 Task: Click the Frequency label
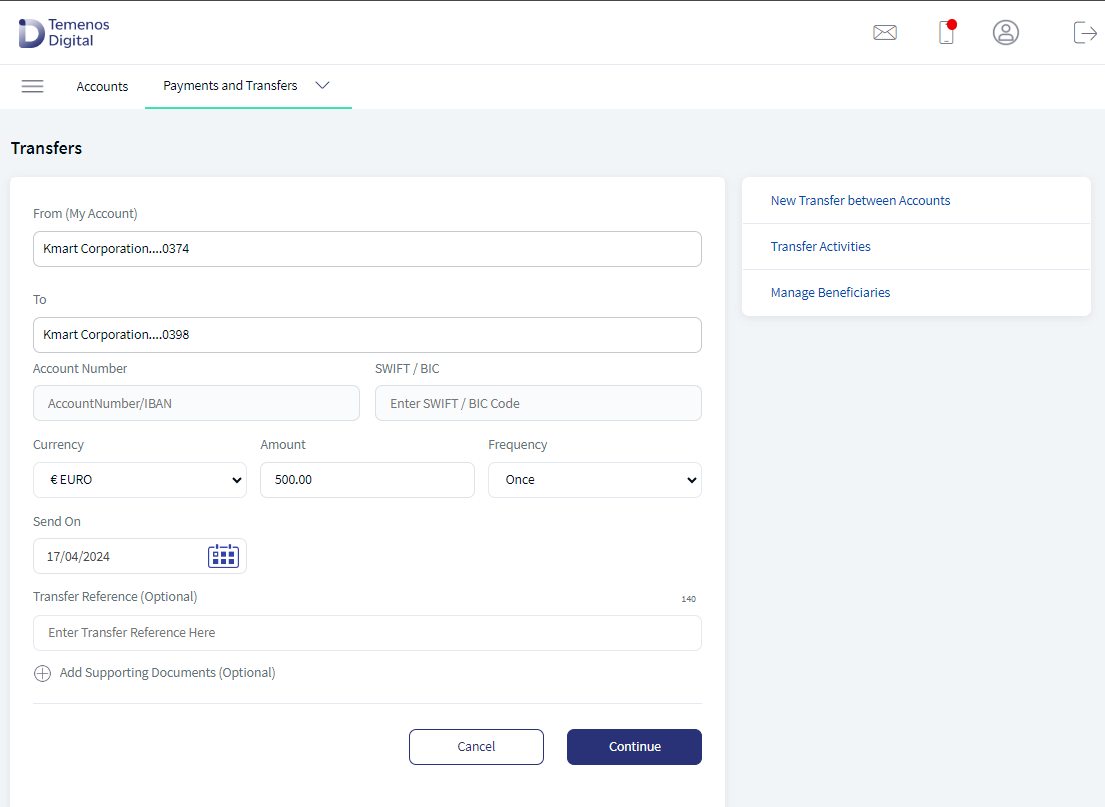point(517,445)
